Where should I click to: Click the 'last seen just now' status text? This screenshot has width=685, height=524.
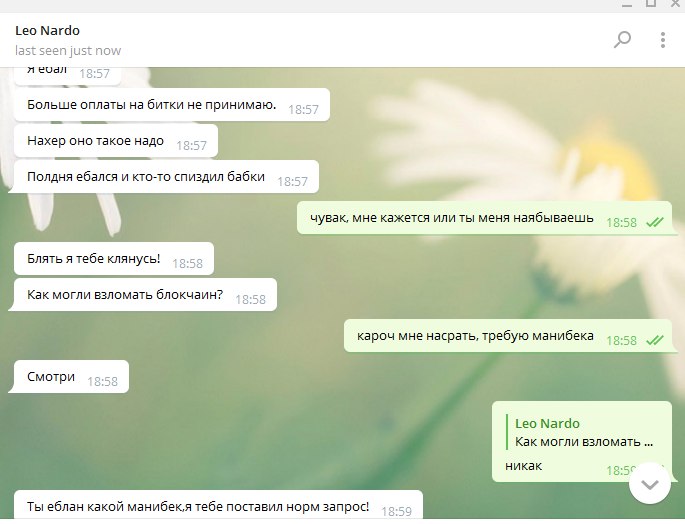tap(68, 51)
